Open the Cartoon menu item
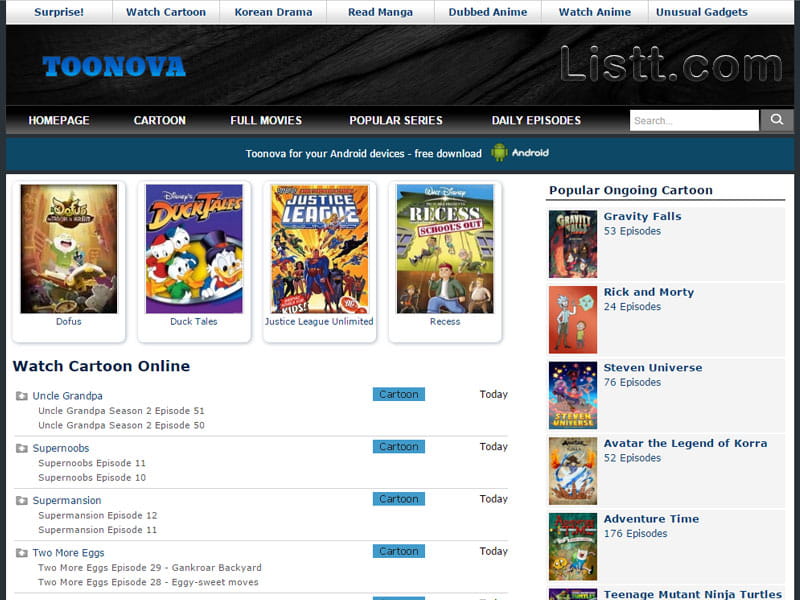This screenshot has height=600, width=800. pos(160,120)
